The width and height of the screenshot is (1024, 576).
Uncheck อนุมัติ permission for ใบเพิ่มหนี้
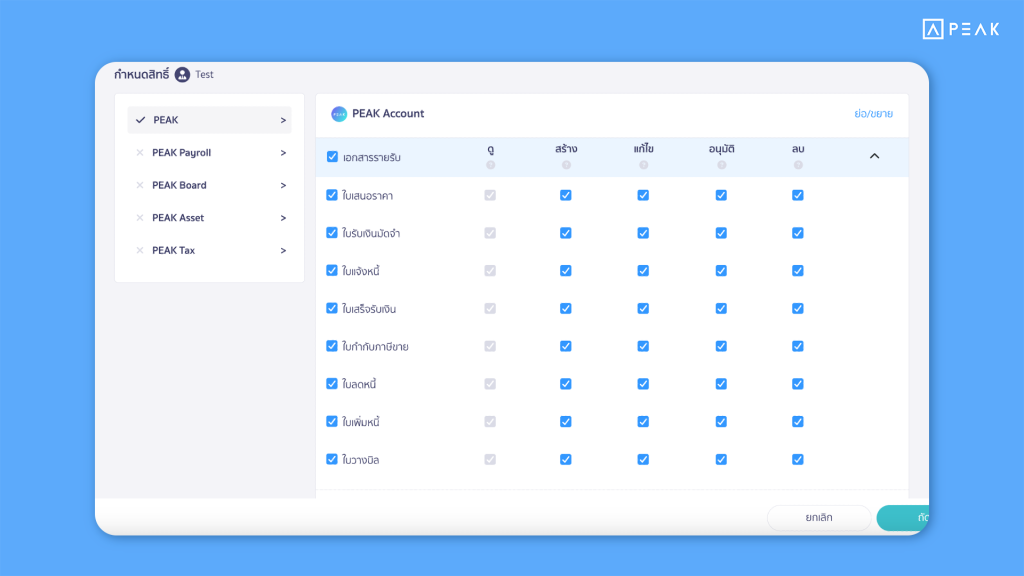[721, 422]
